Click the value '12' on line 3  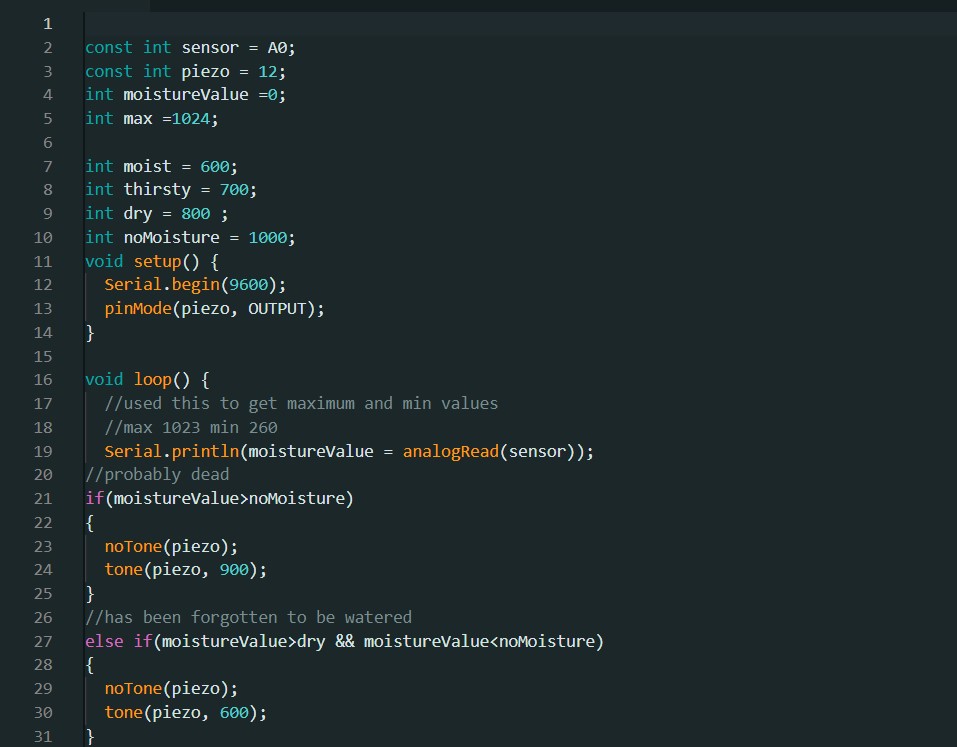tap(267, 71)
